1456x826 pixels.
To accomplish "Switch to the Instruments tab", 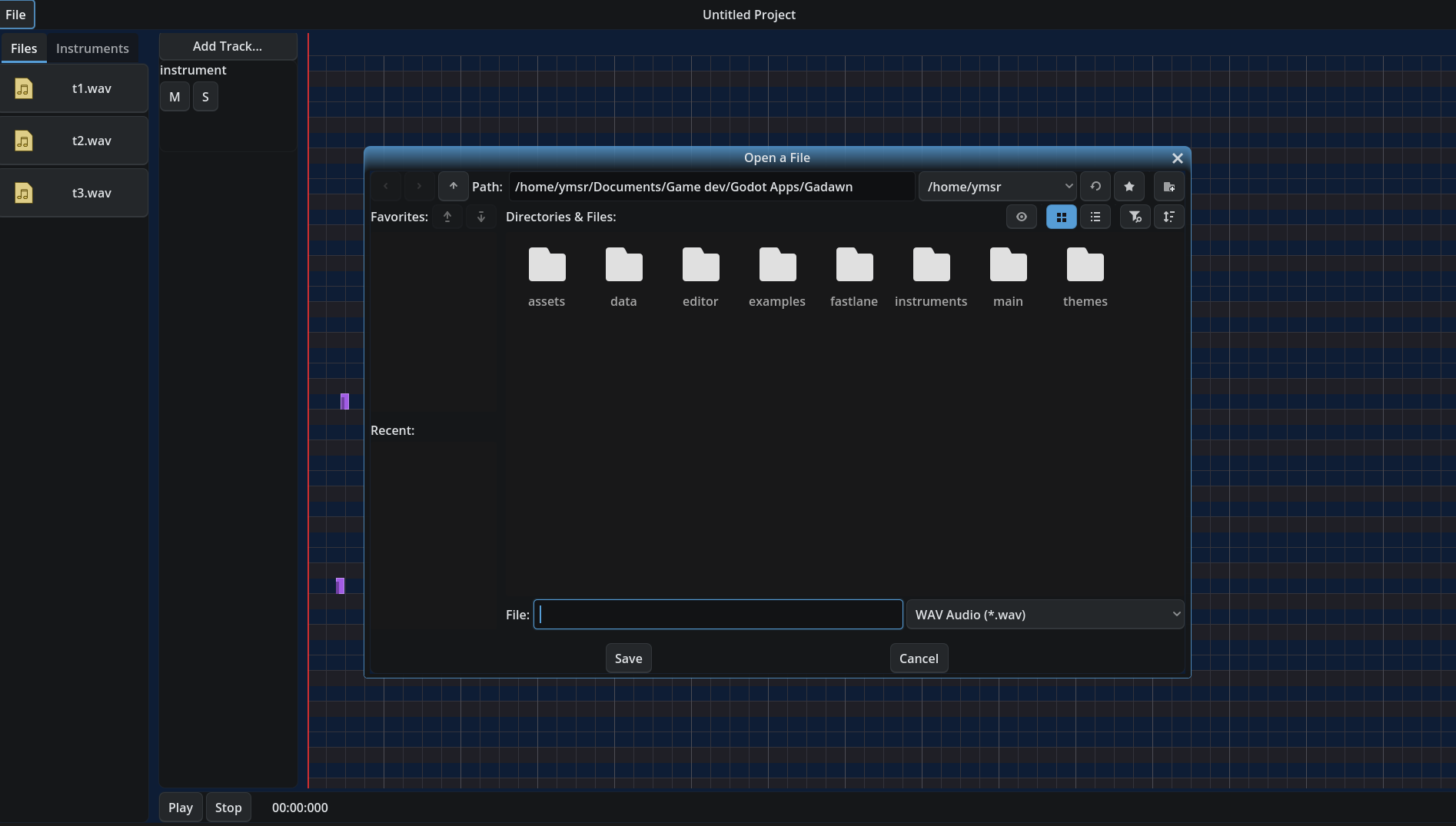I will pos(92,48).
